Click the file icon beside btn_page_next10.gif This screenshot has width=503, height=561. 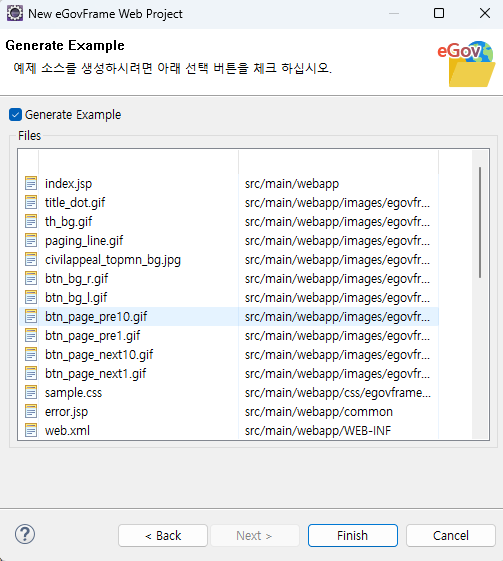click(x=31, y=354)
